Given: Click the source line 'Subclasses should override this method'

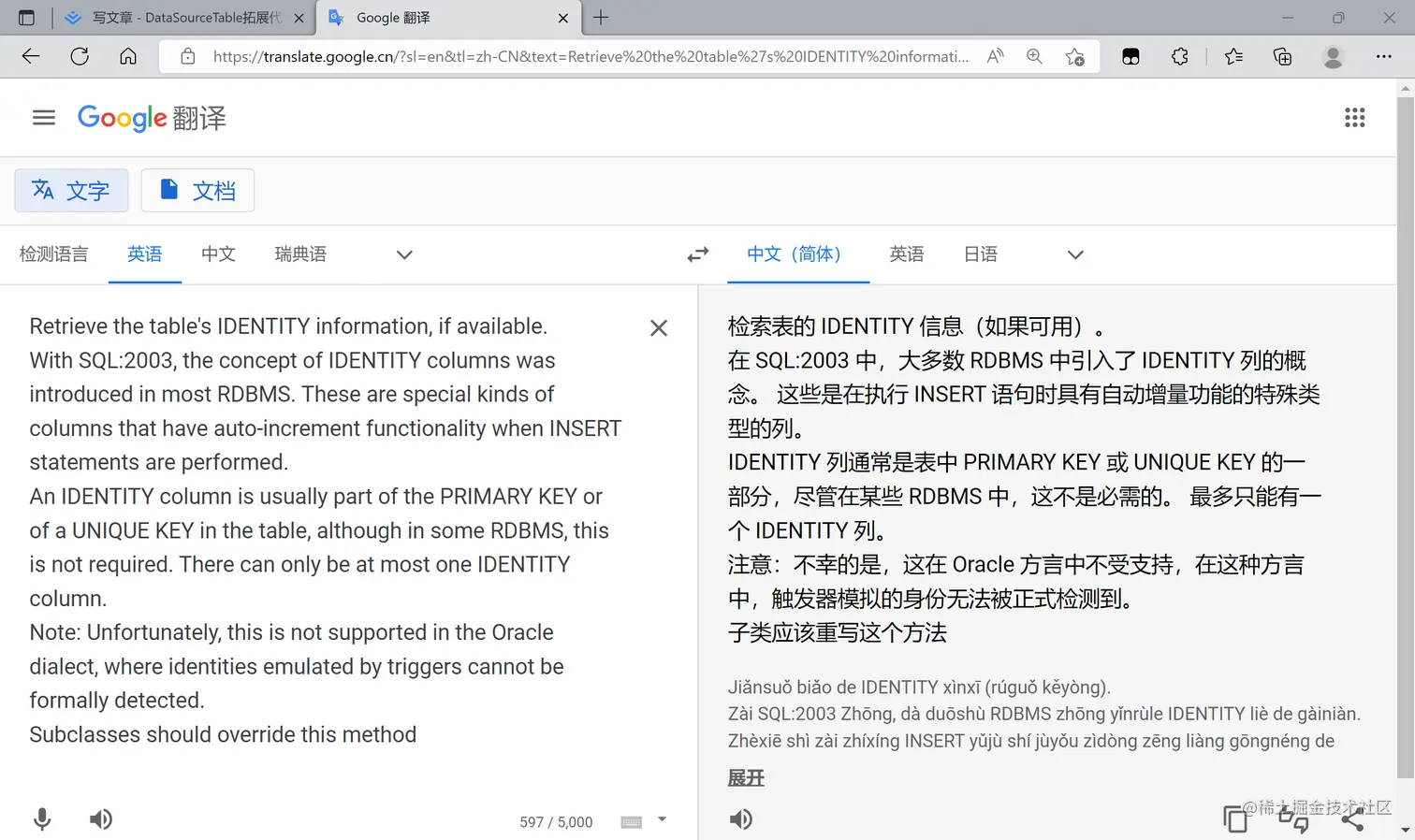Looking at the screenshot, I should pyautogui.click(x=223, y=735).
